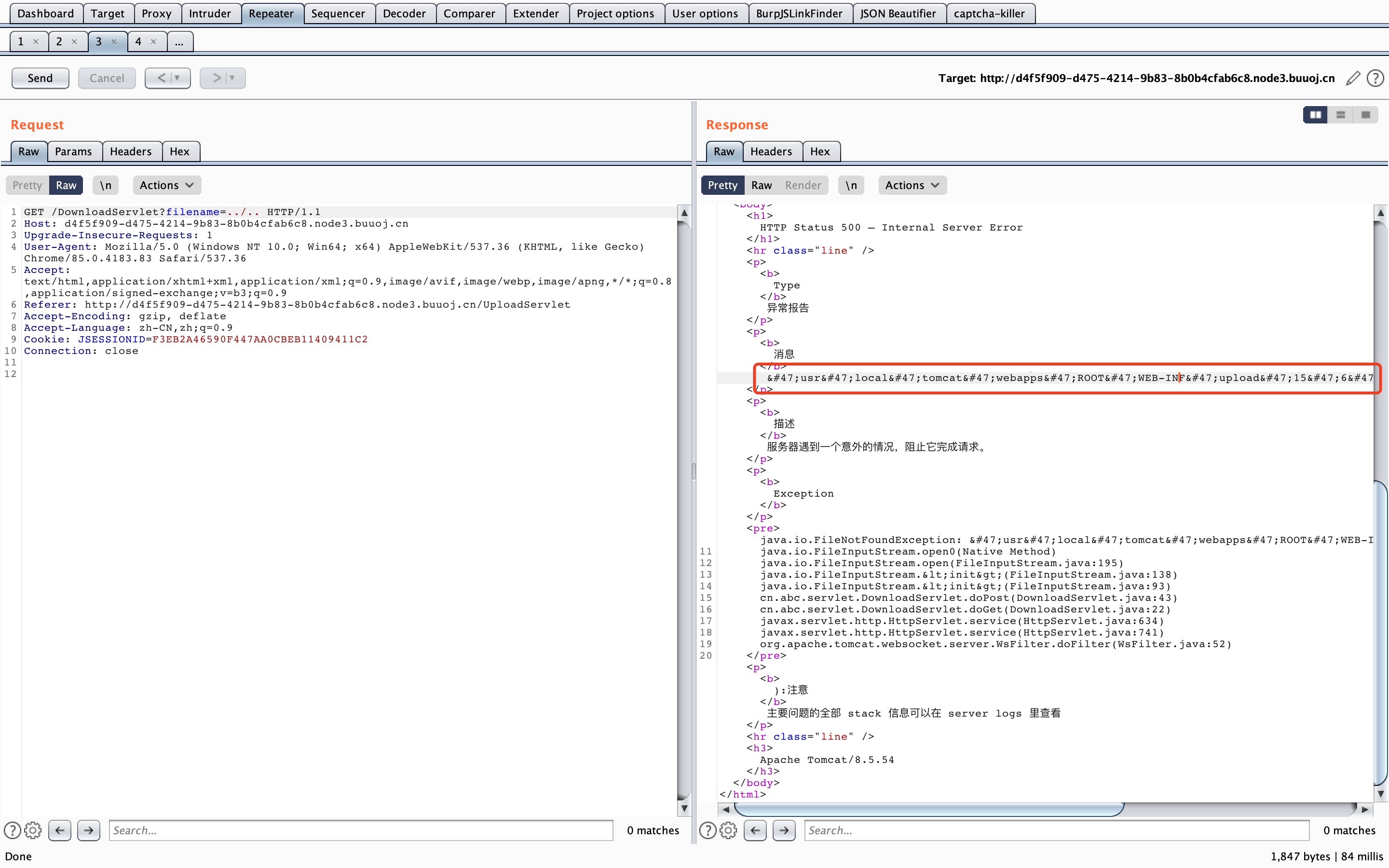The width and height of the screenshot is (1389, 868).
Task: Open history back dropdown arrow
Action: click(177, 78)
